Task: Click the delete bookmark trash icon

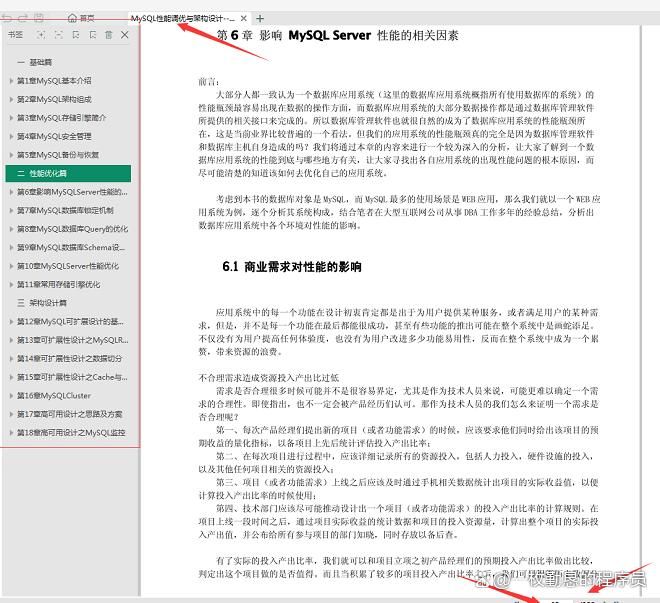Action: pos(109,35)
